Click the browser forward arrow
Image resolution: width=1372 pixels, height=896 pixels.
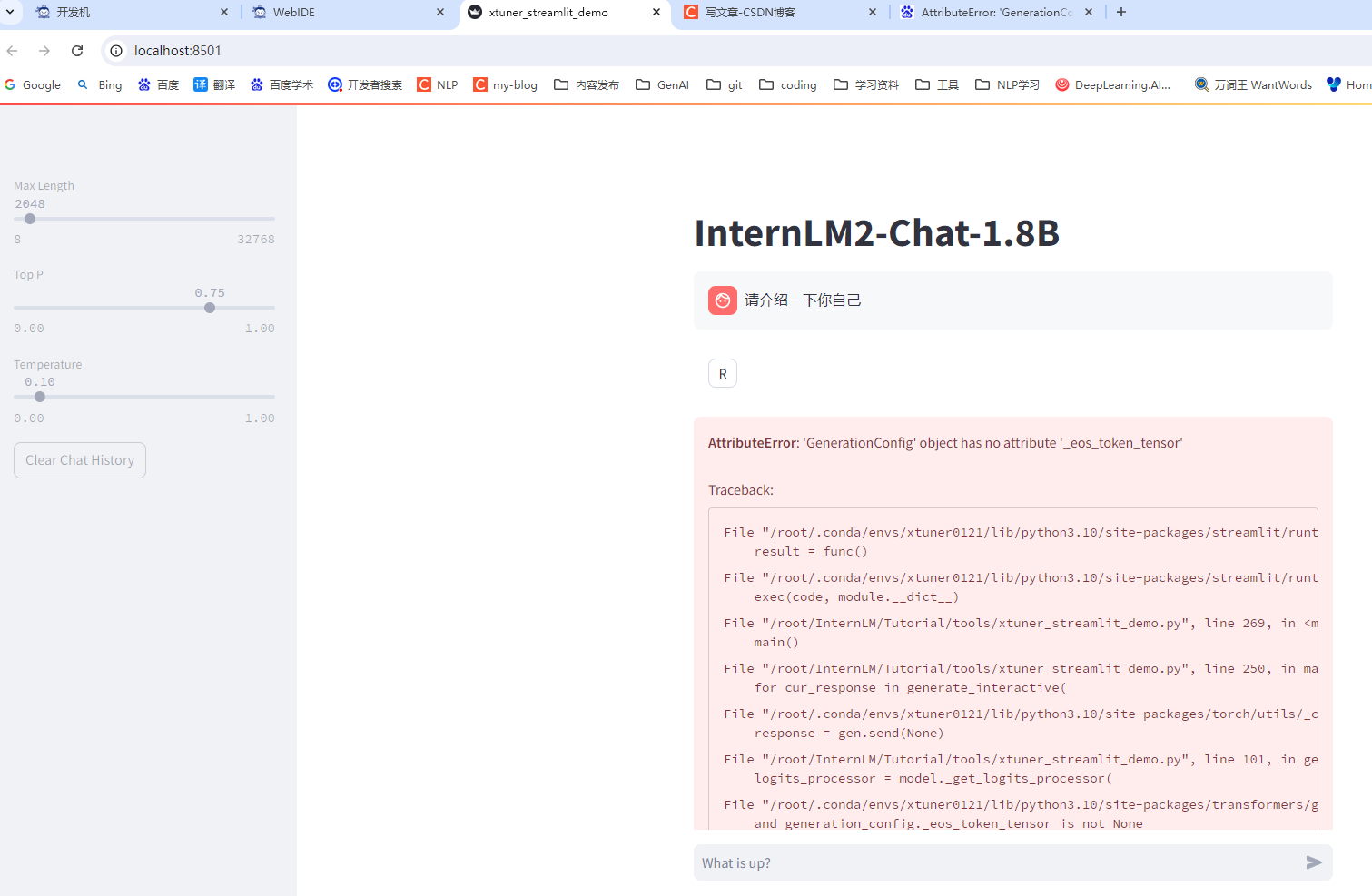coord(44,51)
